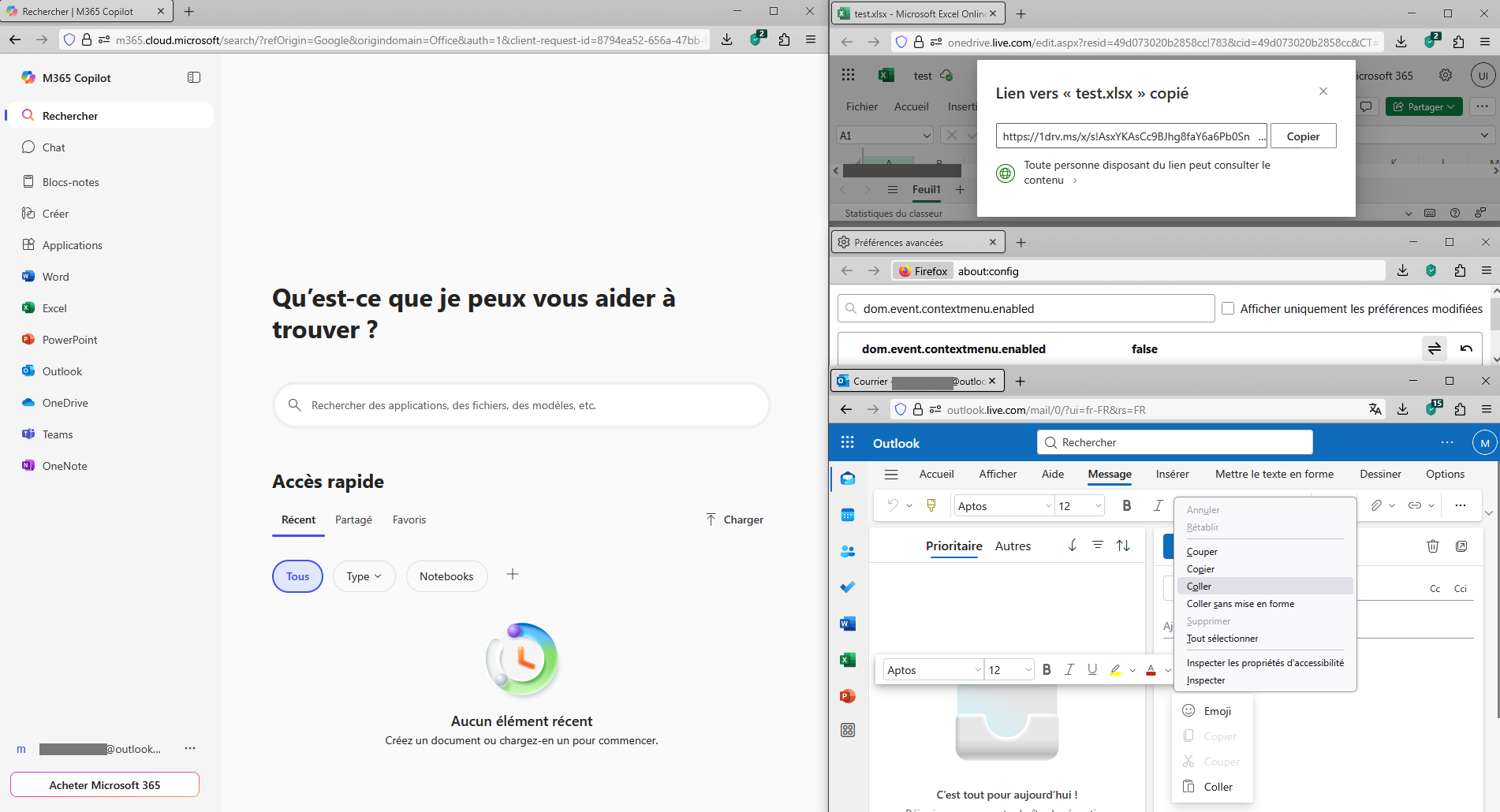
Task: Choose 'Coller sans mise en forme' menu entry
Action: point(1240,604)
